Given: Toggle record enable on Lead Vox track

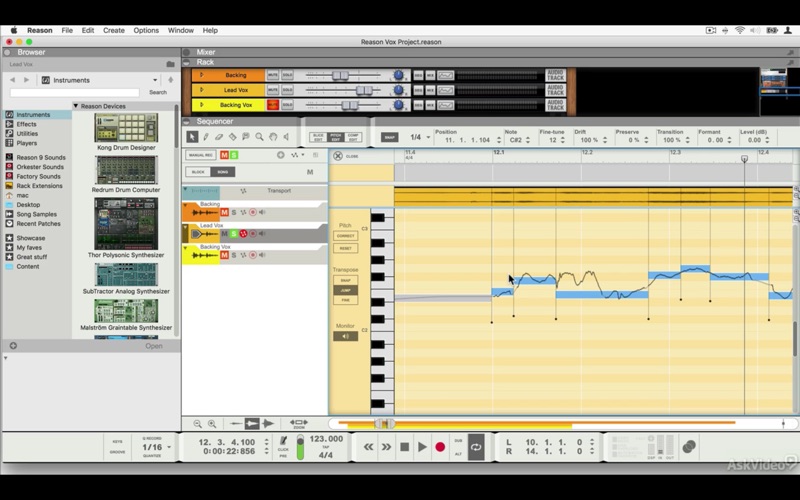Looking at the screenshot, I should 253,234.
